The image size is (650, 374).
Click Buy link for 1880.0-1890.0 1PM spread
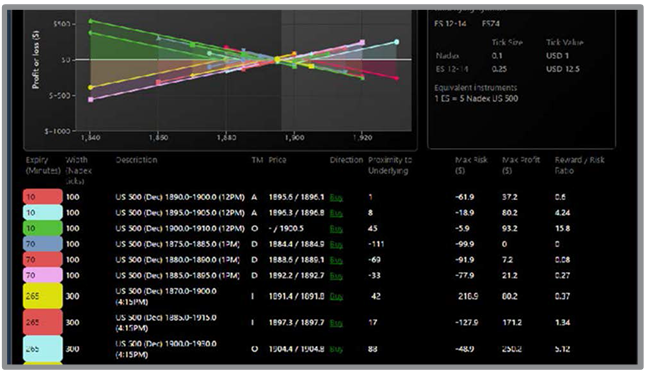coord(336,260)
